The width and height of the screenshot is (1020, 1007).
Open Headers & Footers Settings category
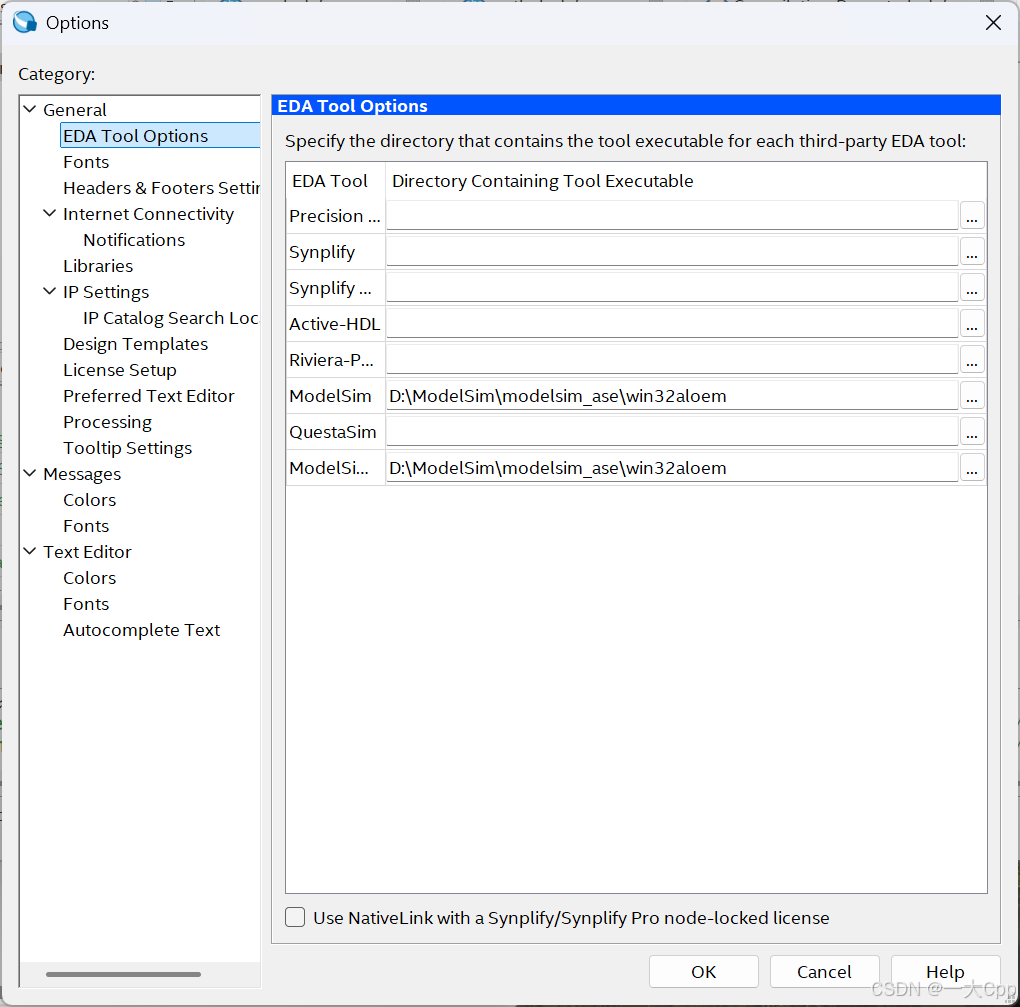pos(161,188)
